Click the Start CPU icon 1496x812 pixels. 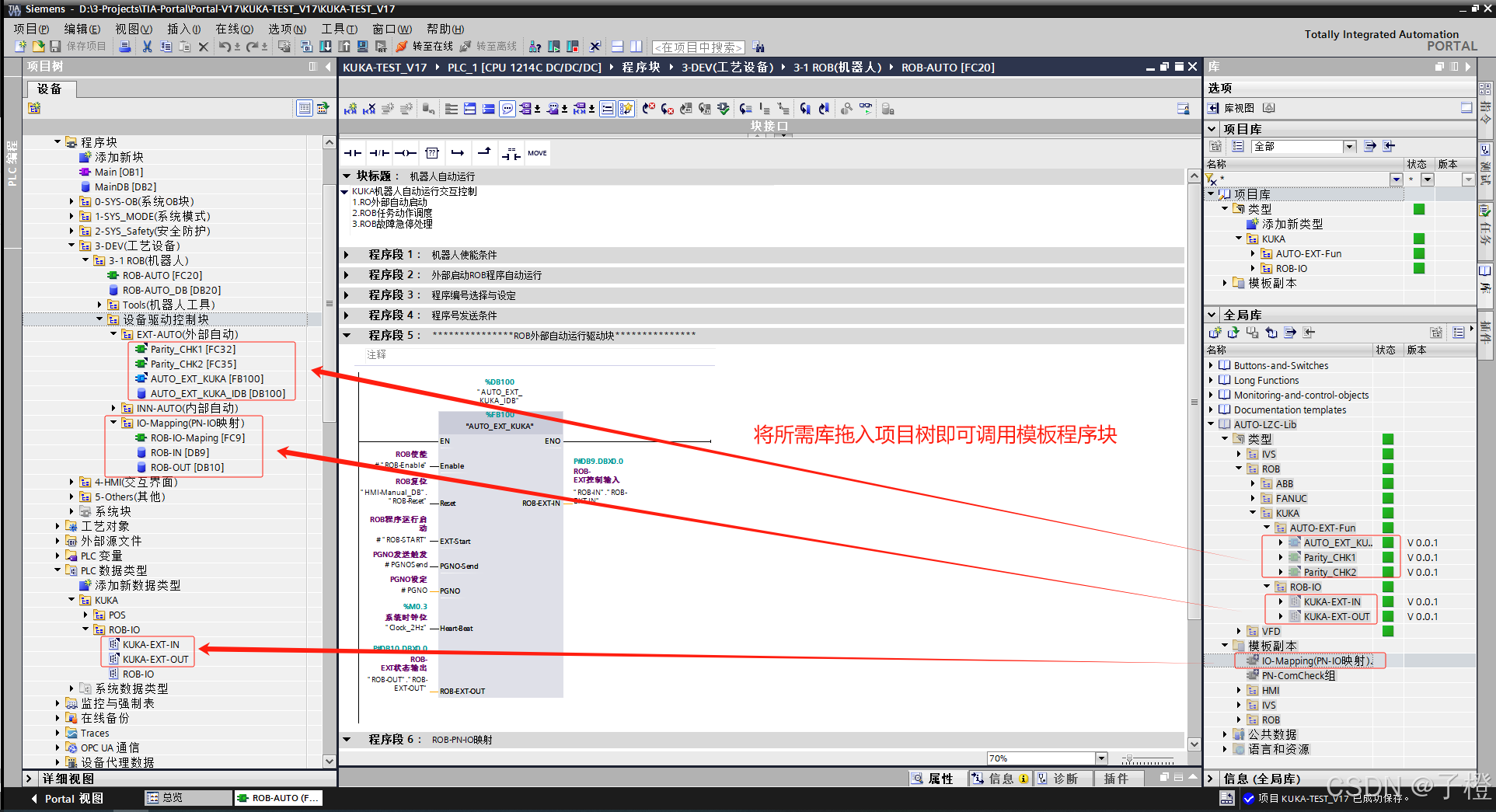pos(554,47)
